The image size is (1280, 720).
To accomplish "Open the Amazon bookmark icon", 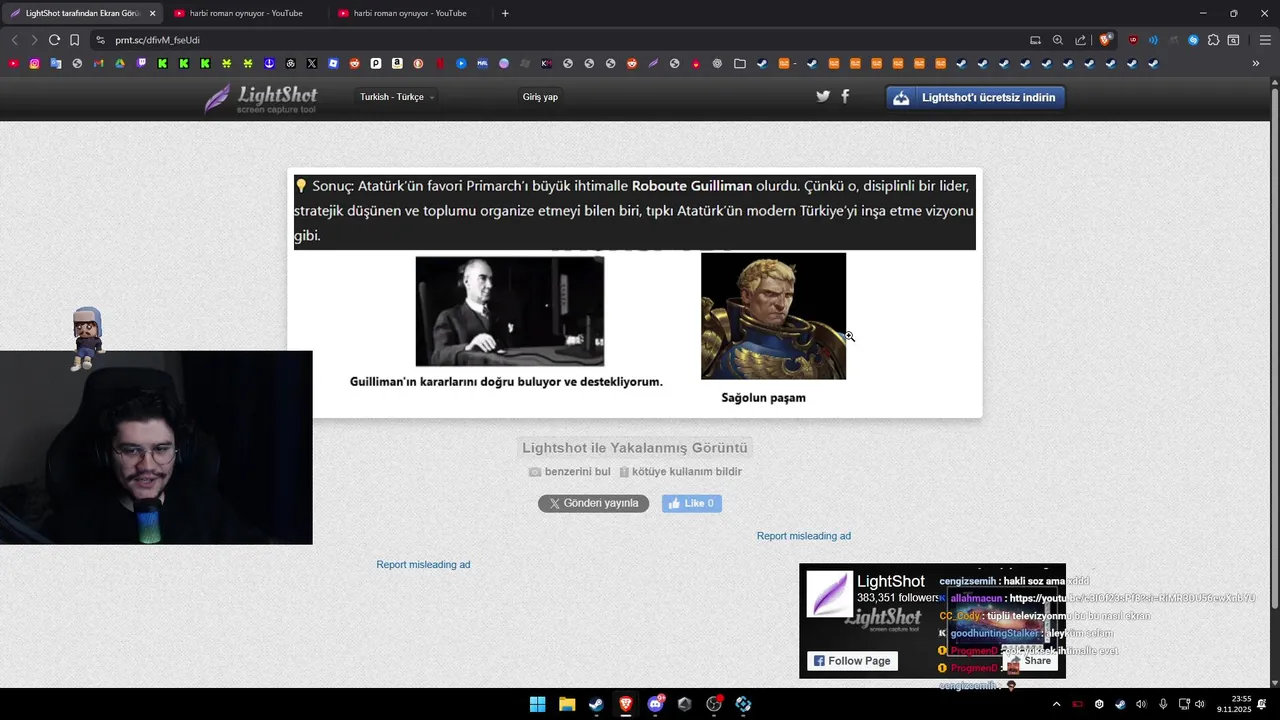I will tap(397, 64).
